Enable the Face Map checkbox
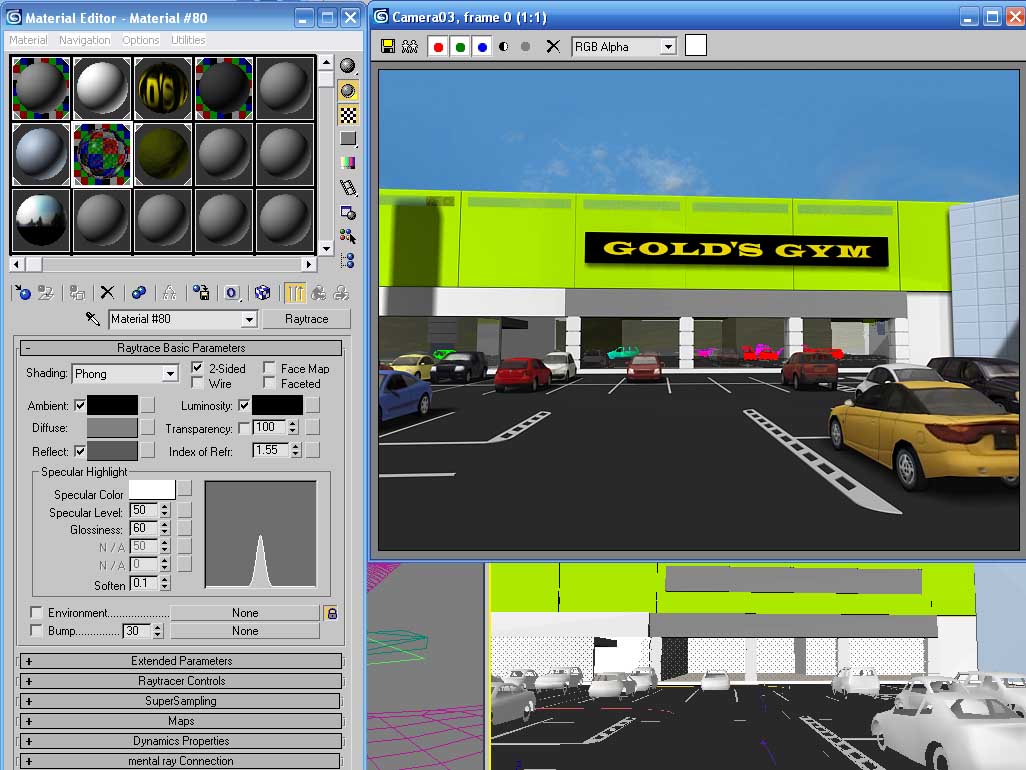The height and width of the screenshot is (770, 1026). pos(269,368)
